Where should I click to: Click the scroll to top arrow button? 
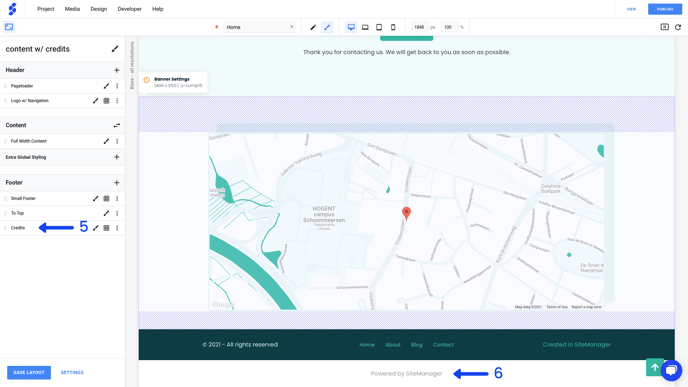click(655, 367)
